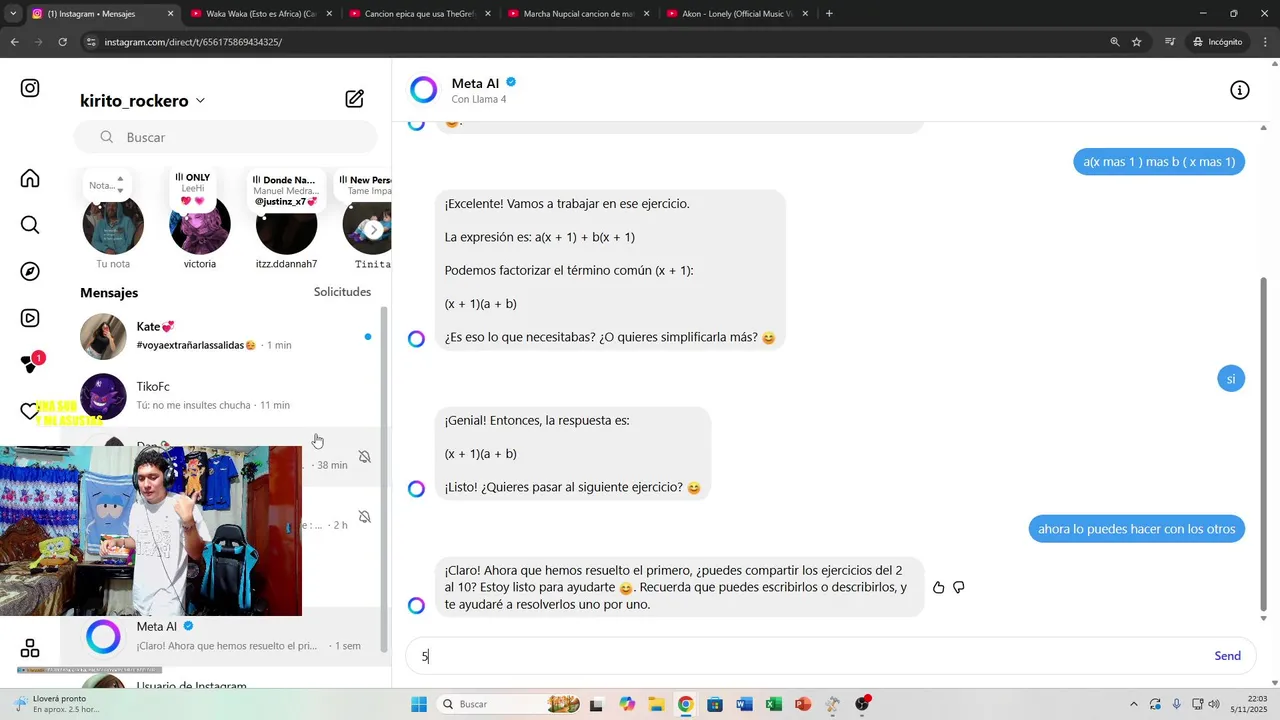This screenshot has width=1280, height=720.
Task: Open the Incógnito profile button
Action: 1217,42
